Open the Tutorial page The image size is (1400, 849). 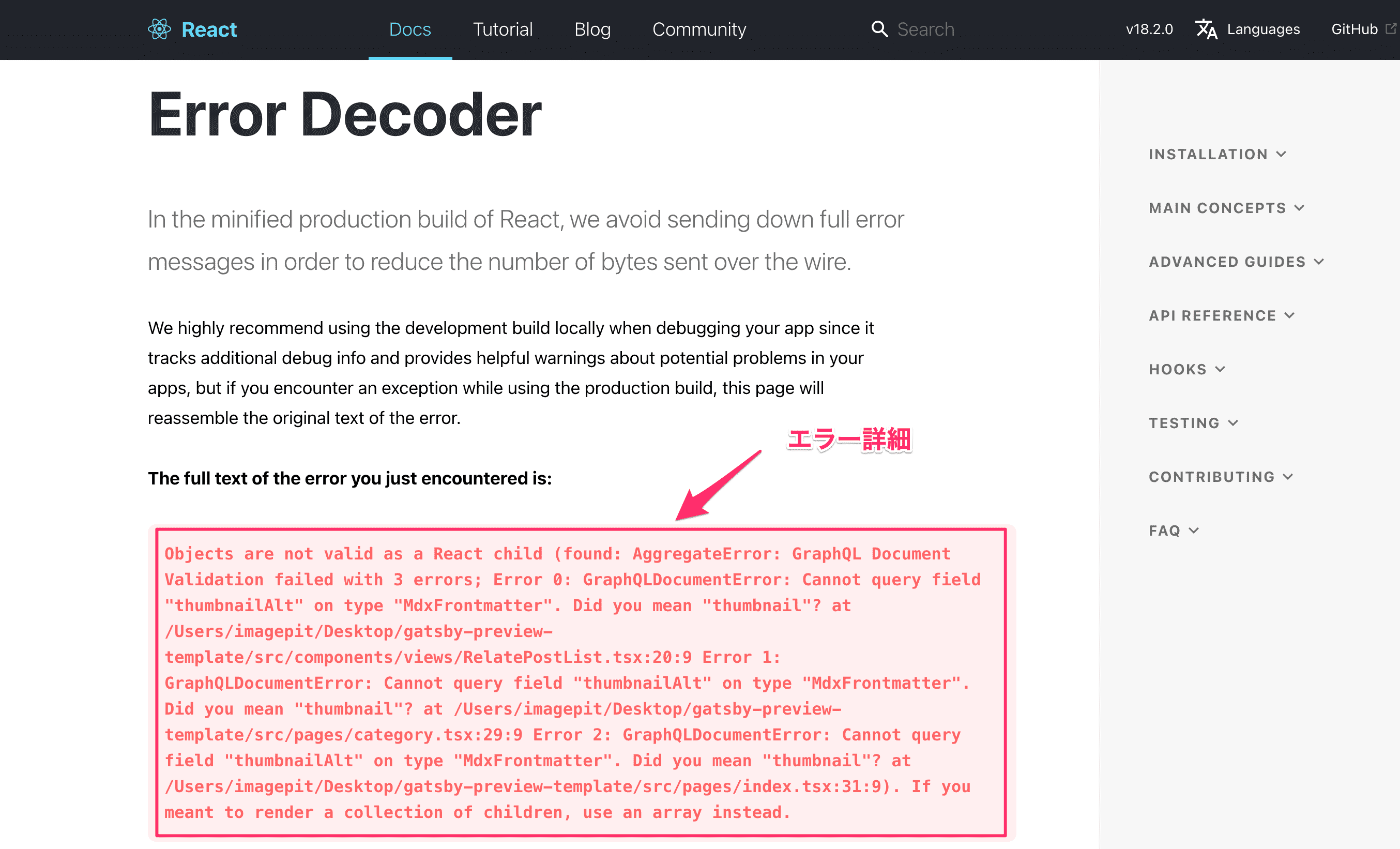click(x=503, y=29)
